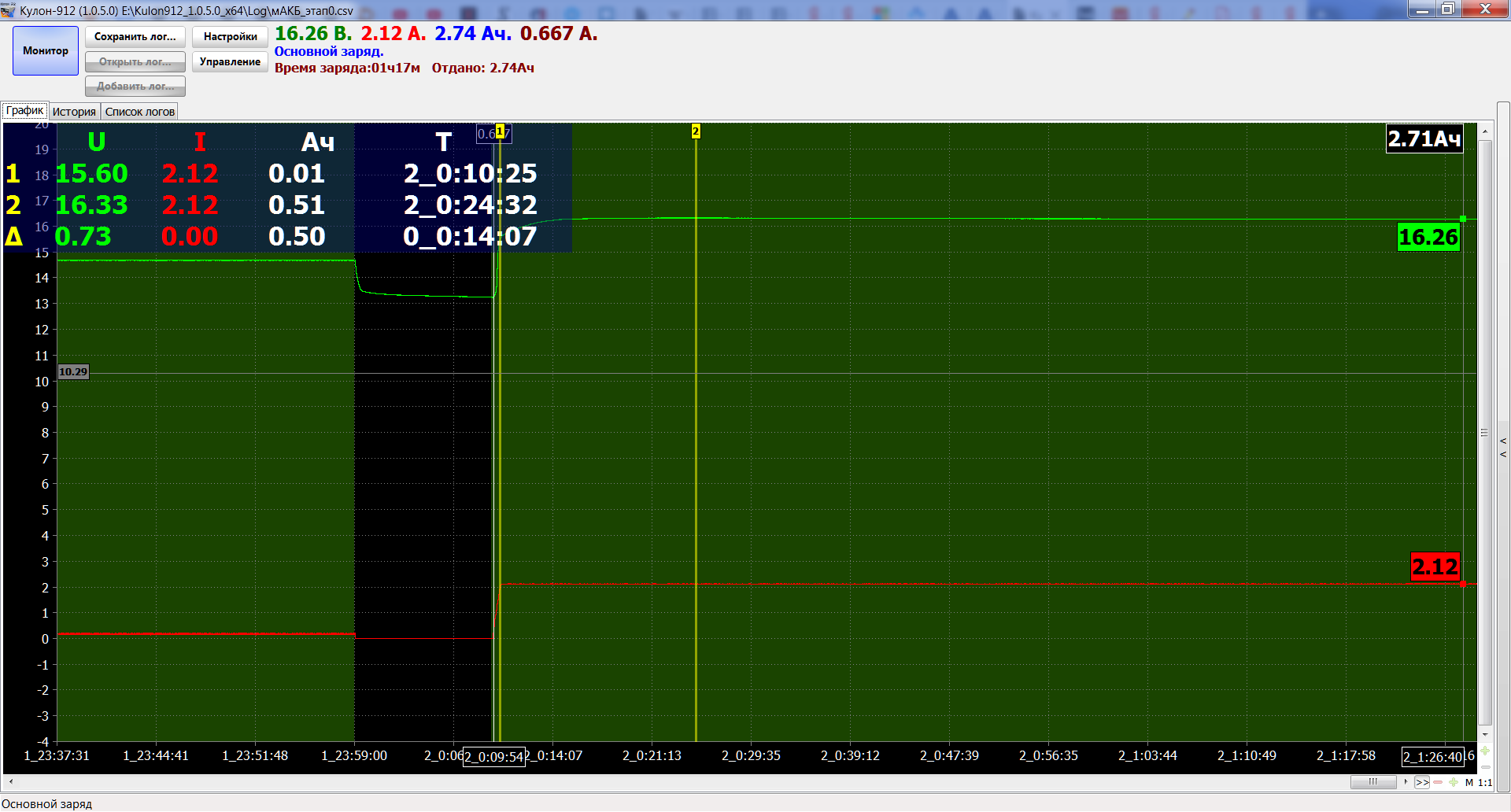The height and width of the screenshot is (812, 1511).
Task: Click the scroll right arrow on timeline scrollbar
Action: point(1406,782)
